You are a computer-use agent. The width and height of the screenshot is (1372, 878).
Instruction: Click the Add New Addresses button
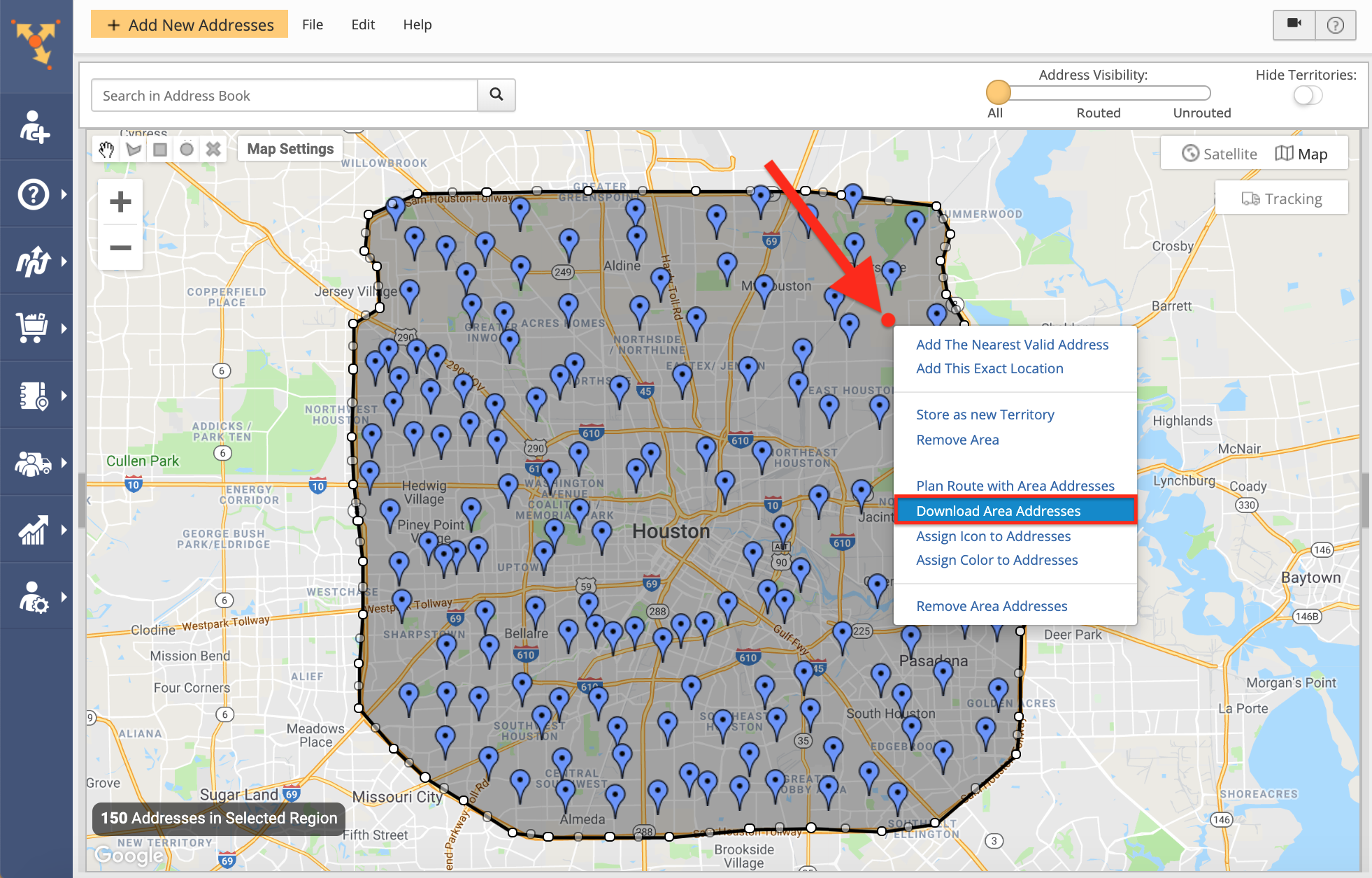[x=189, y=24]
